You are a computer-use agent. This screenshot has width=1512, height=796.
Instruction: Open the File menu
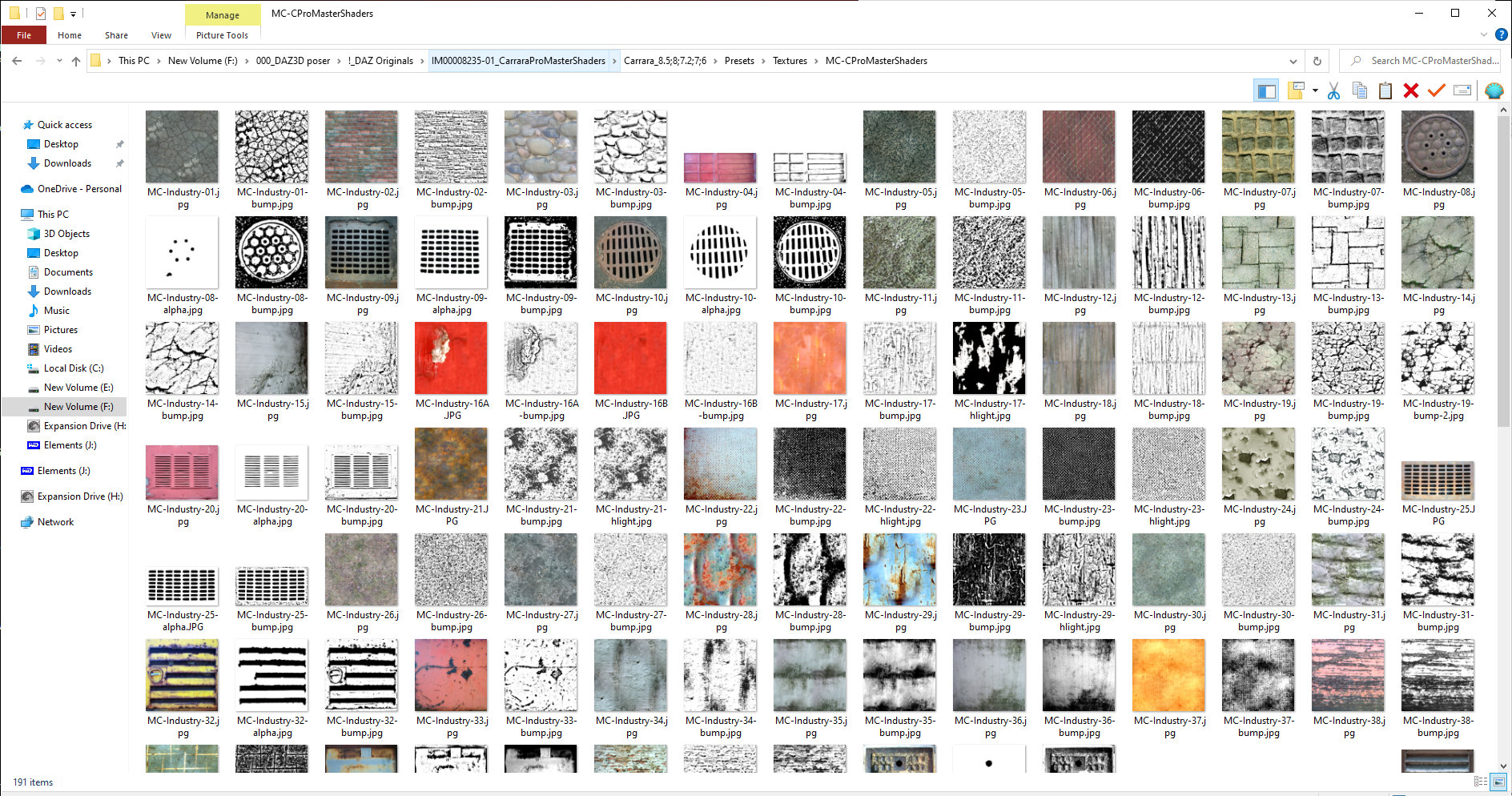tap(24, 35)
